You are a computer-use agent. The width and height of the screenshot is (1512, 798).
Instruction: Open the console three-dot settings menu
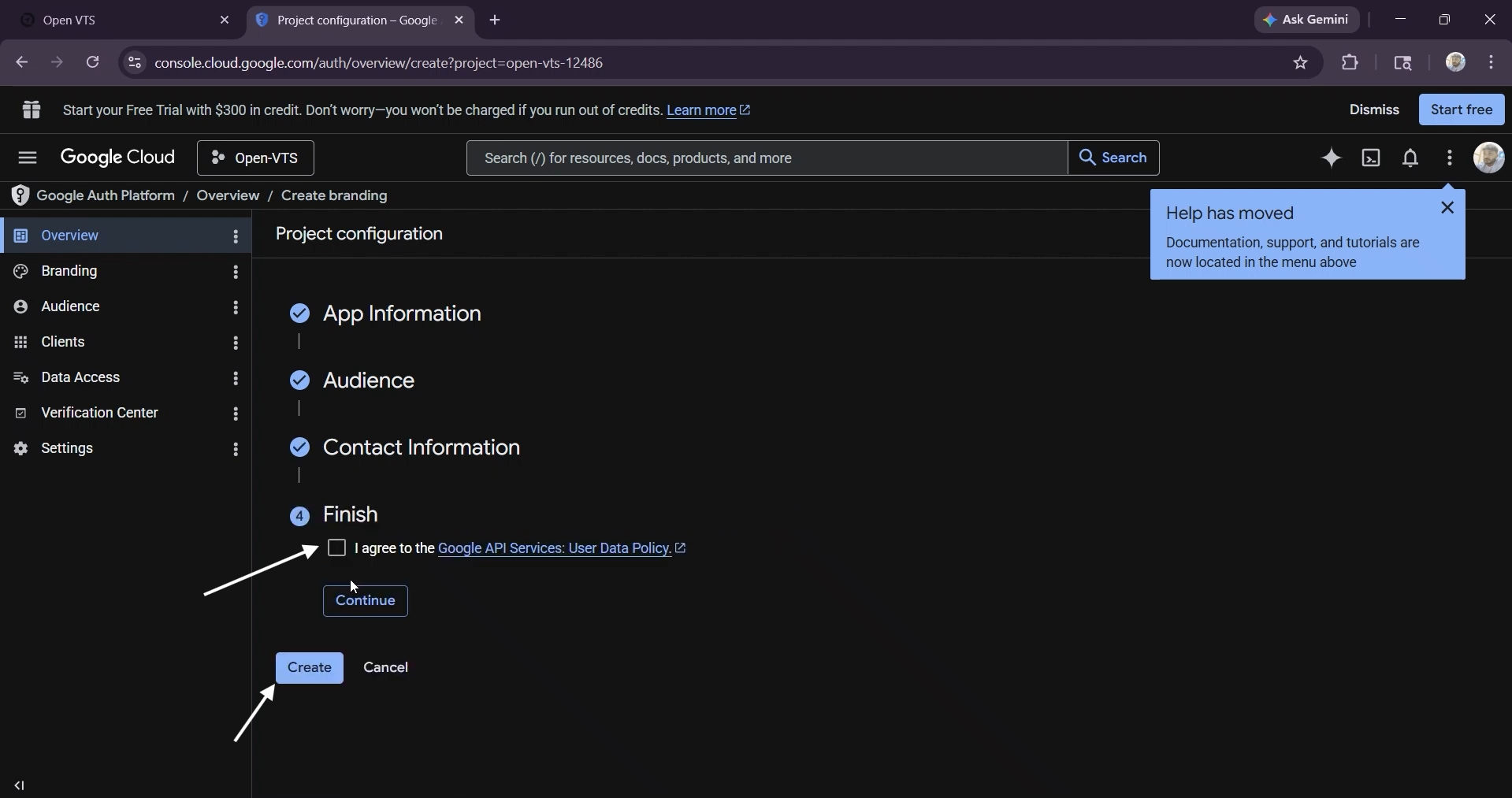[1450, 158]
